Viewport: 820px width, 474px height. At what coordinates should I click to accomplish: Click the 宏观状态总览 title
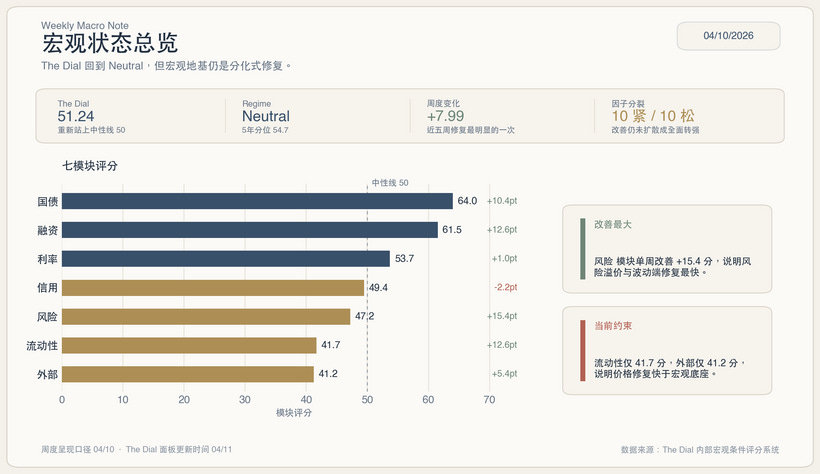110,43
